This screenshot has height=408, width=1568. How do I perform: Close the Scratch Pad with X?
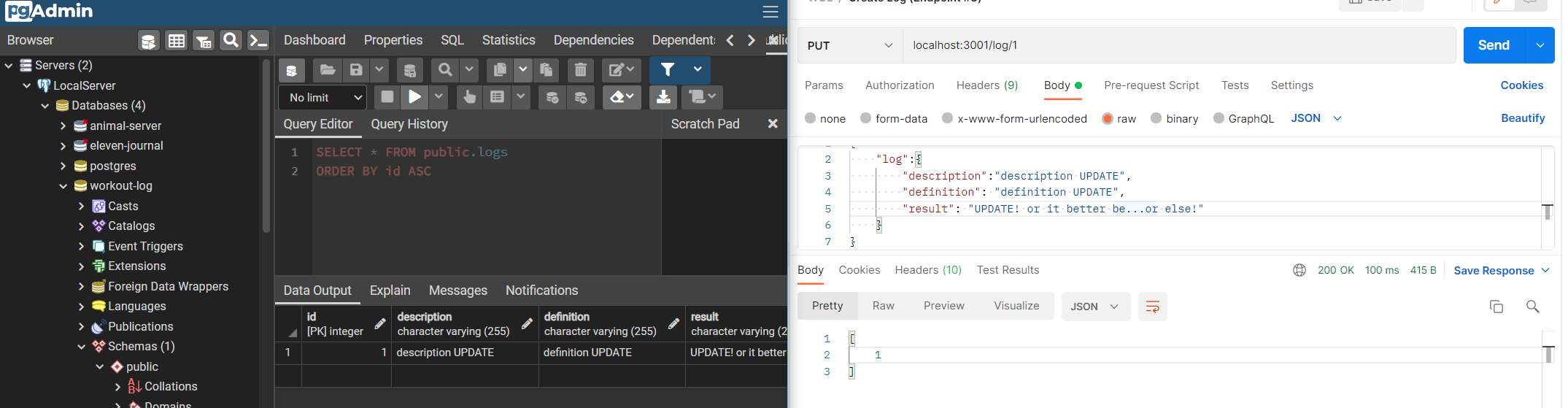[773, 124]
